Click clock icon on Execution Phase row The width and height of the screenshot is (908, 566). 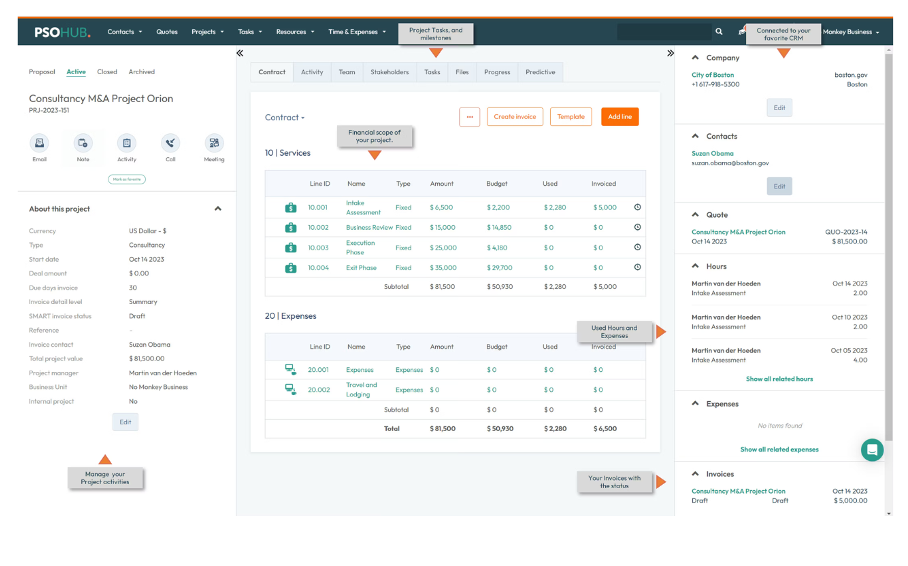coord(637,247)
